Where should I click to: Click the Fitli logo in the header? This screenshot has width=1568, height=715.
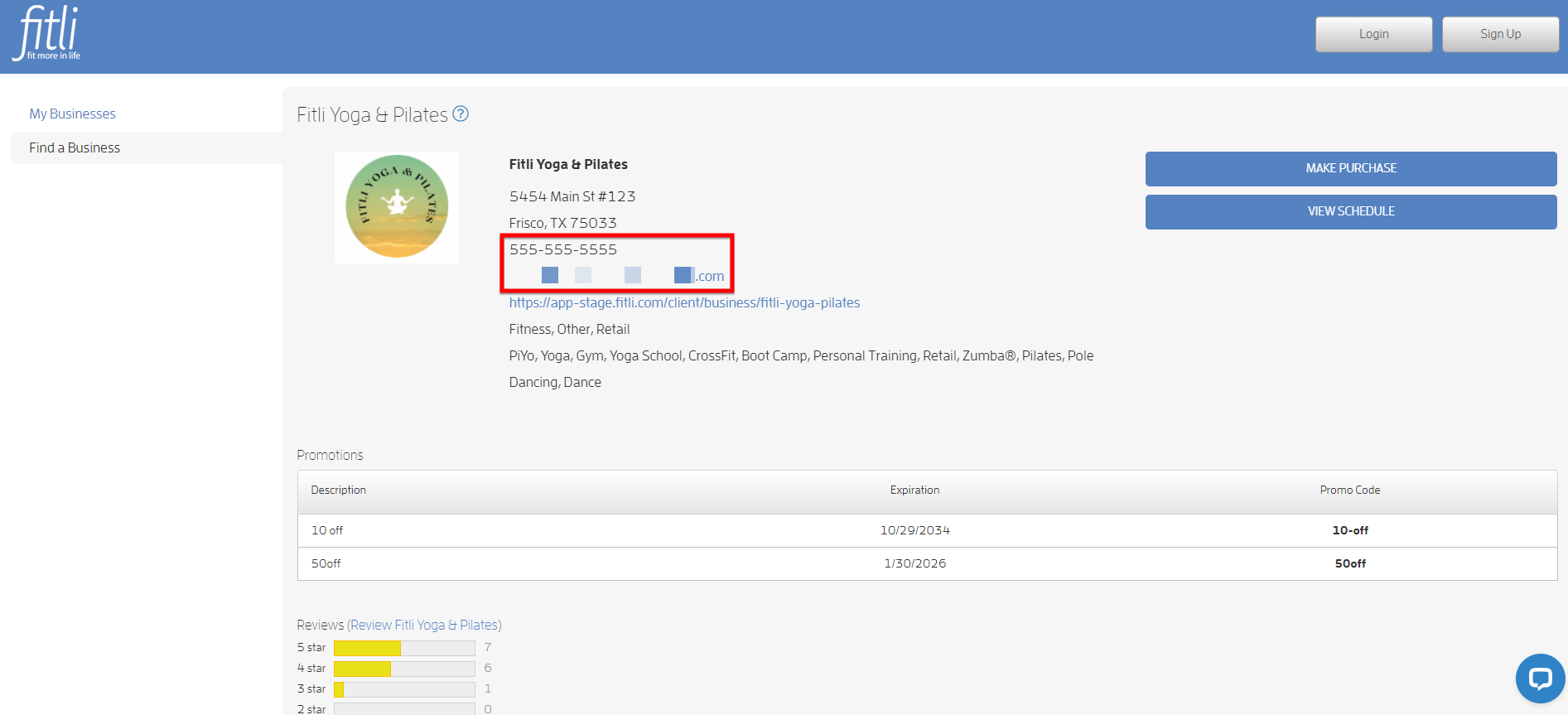[46, 33]
